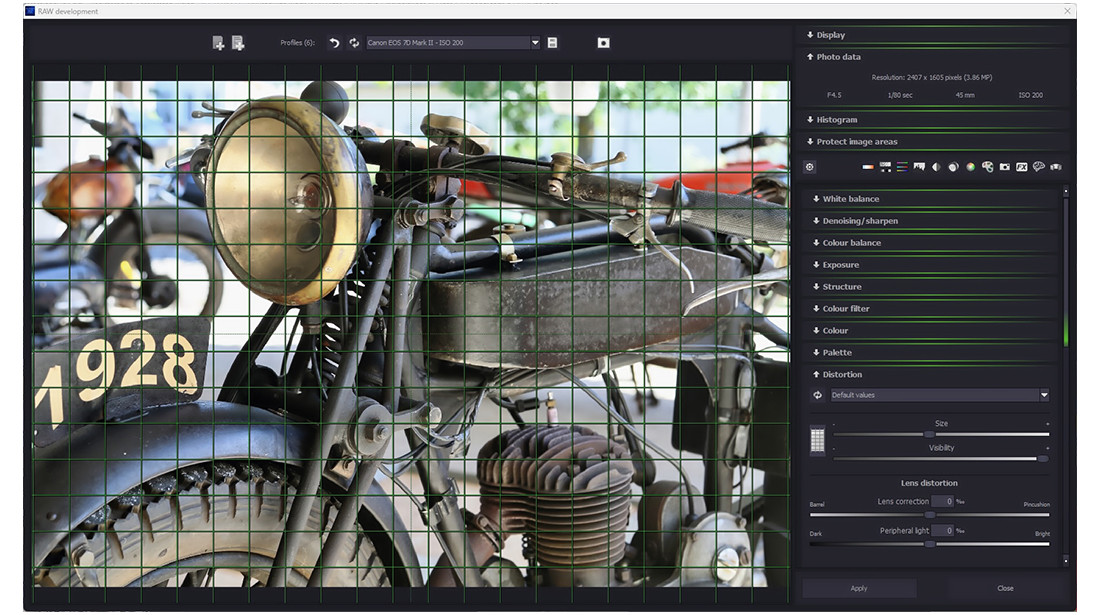This screenshot has height=615, width=1100.
Task: Click the undo arrow beside Profiles
Action: [334, 43]
